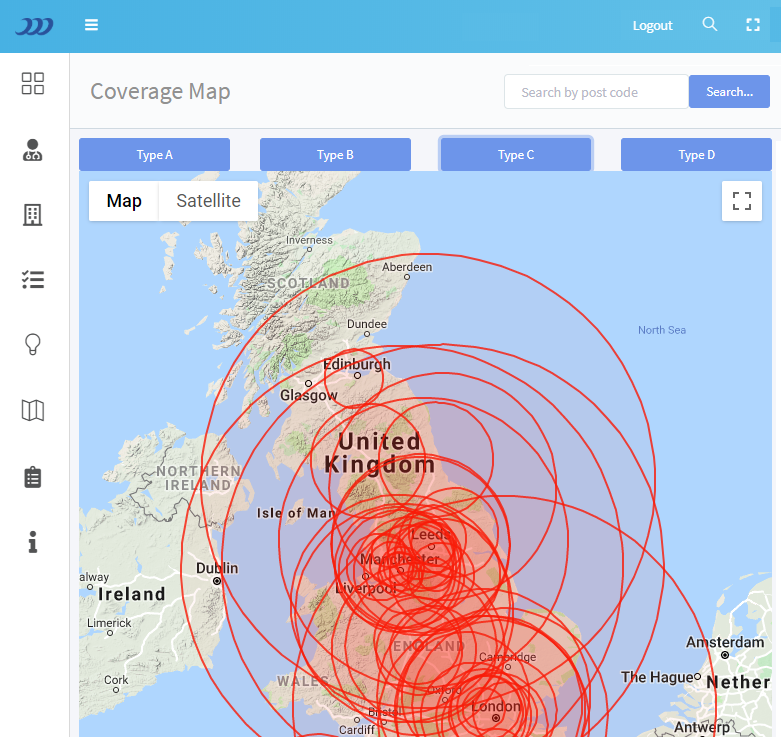
Task: Open the building icon in sidebar
Action: tap(33, 215)
